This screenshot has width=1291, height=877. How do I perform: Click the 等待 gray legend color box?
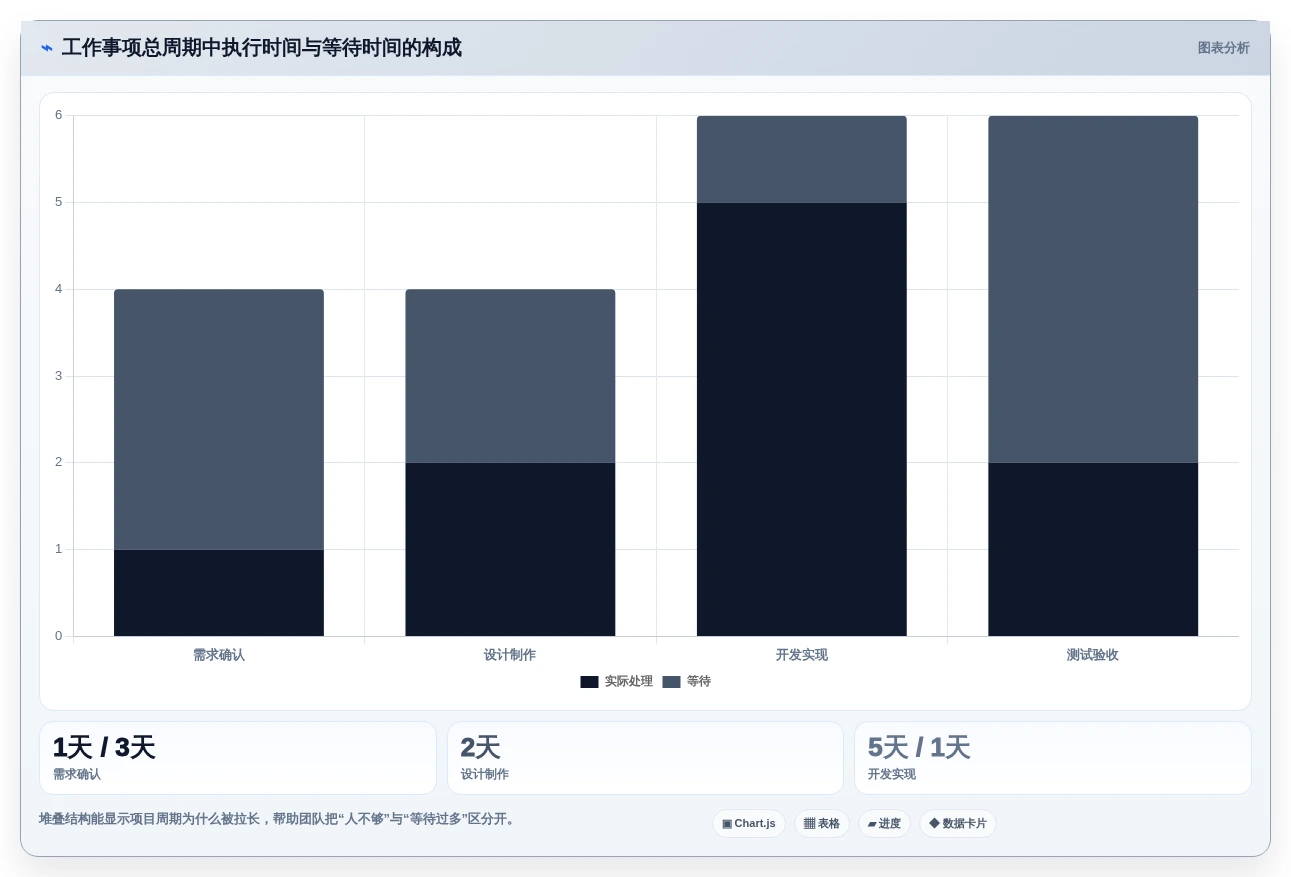671,682
